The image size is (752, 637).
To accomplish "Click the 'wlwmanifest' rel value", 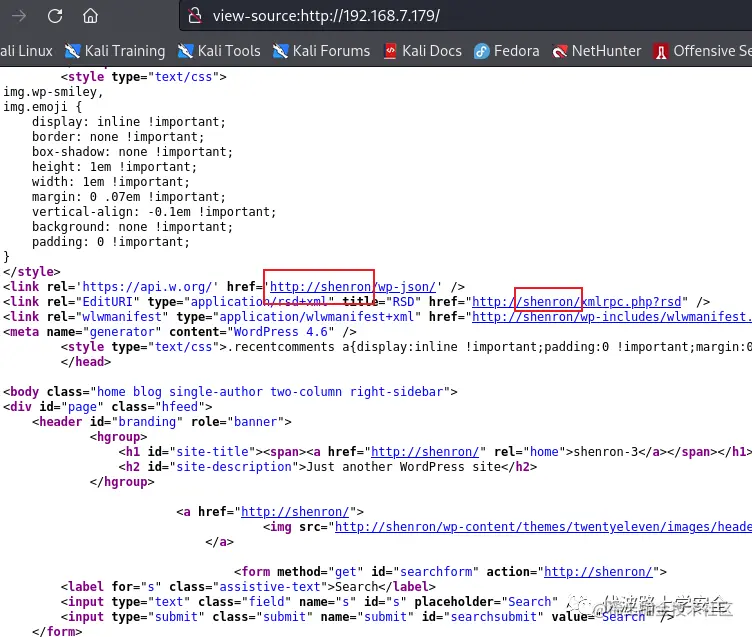I will coord(122,317).
